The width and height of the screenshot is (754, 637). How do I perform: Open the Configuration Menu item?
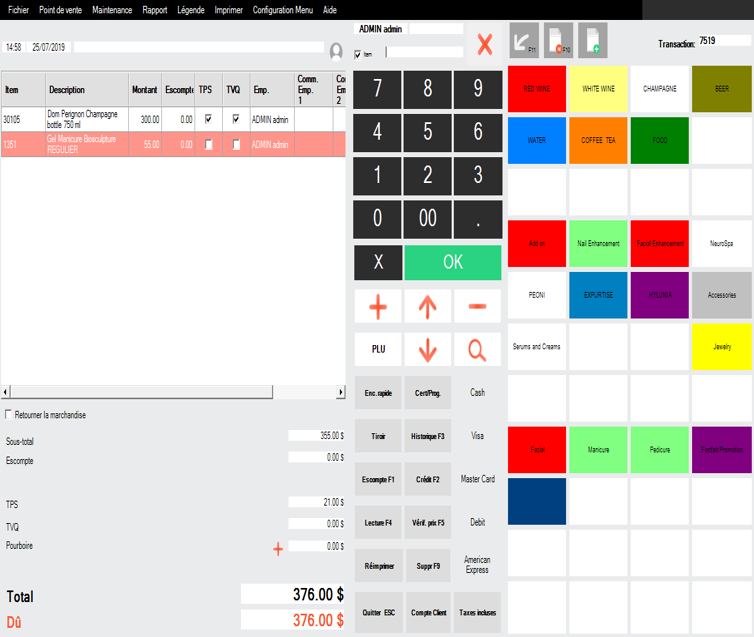point(283,10)
